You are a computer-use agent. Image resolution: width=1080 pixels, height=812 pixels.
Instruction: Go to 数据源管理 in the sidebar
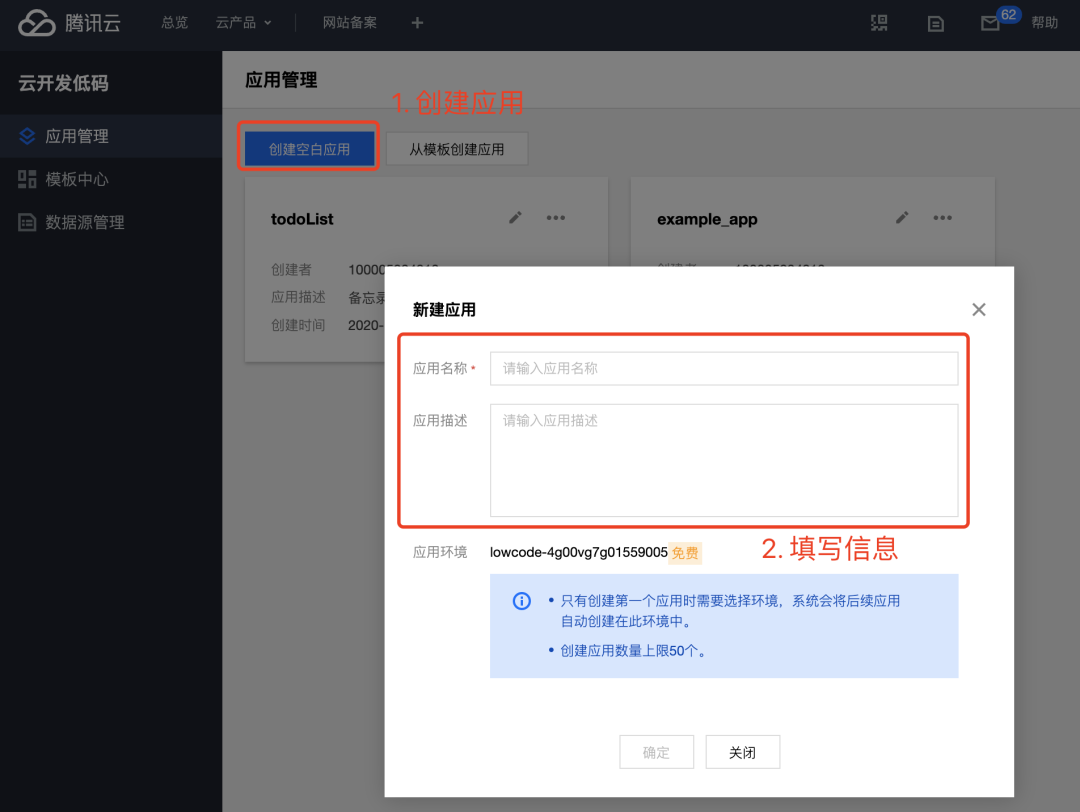coord(111,222)
